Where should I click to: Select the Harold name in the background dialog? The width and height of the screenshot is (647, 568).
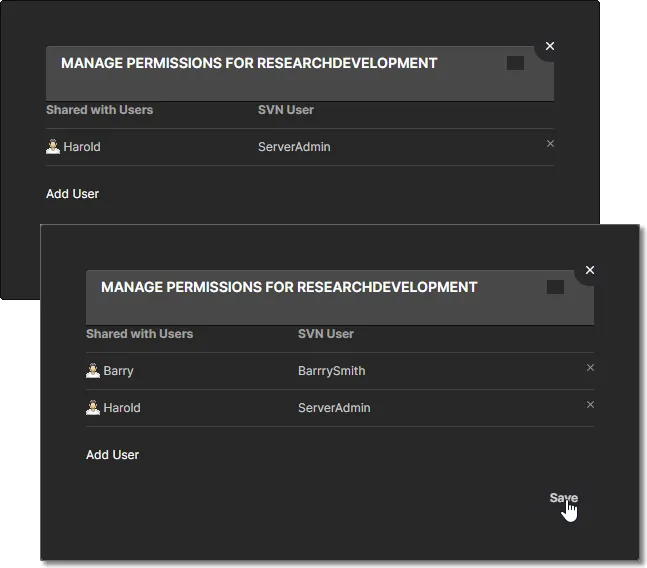[82, 146]
